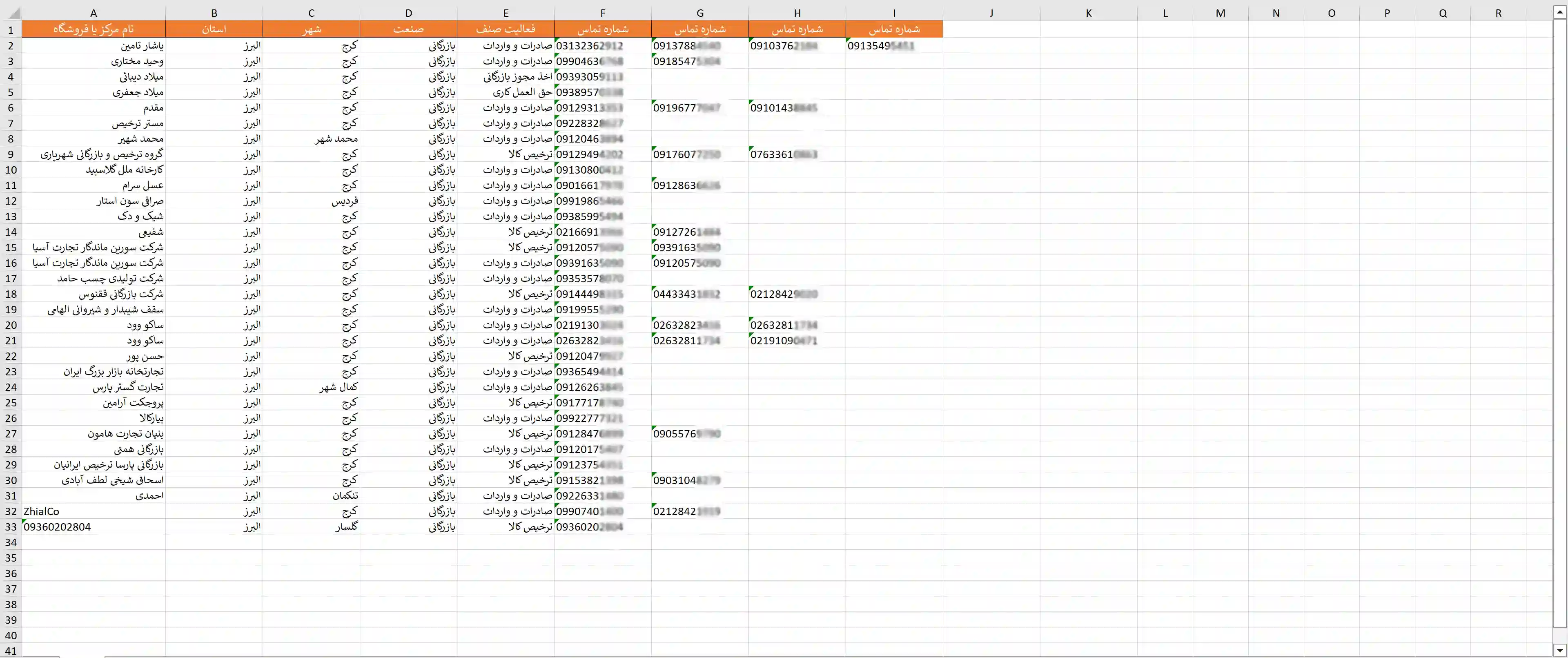Select 'ترخیص کالا' cell in row 9

coord(505,154)
